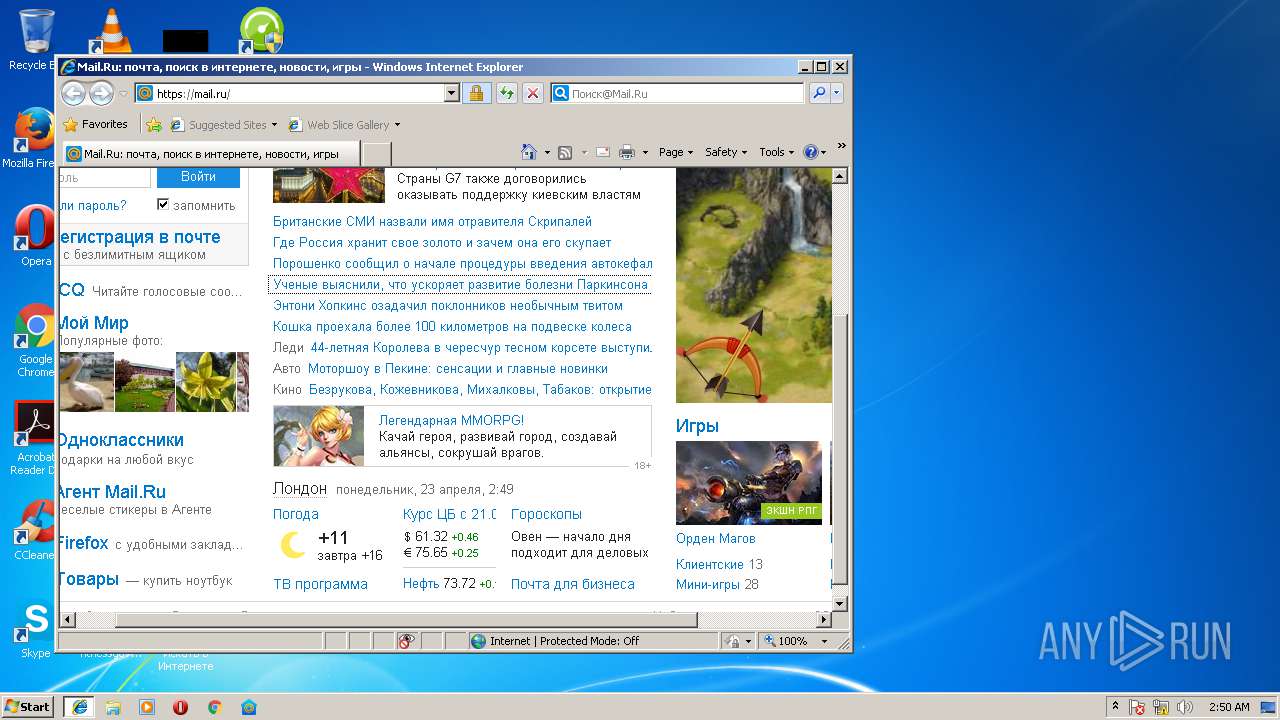Open the Home button dropdown arrow

tap(547, 152)
